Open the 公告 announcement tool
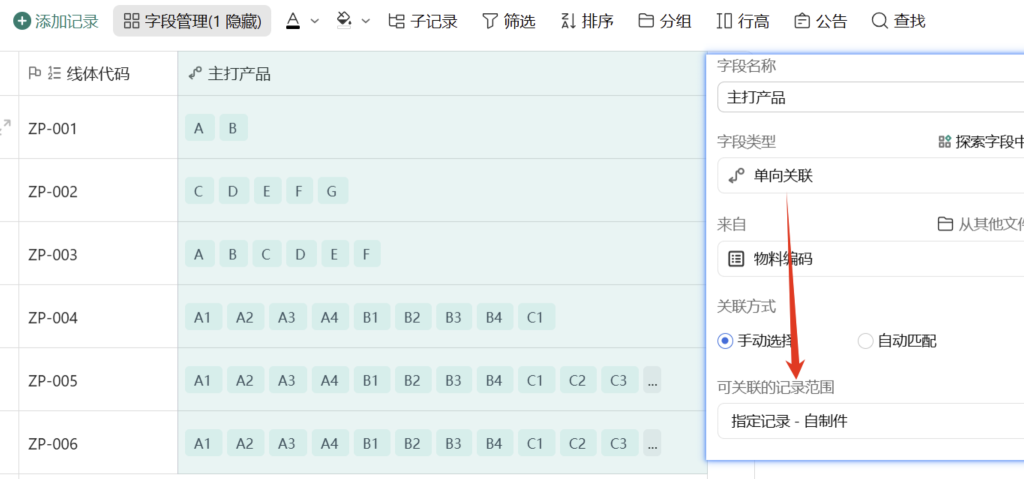 pos(821,21)
